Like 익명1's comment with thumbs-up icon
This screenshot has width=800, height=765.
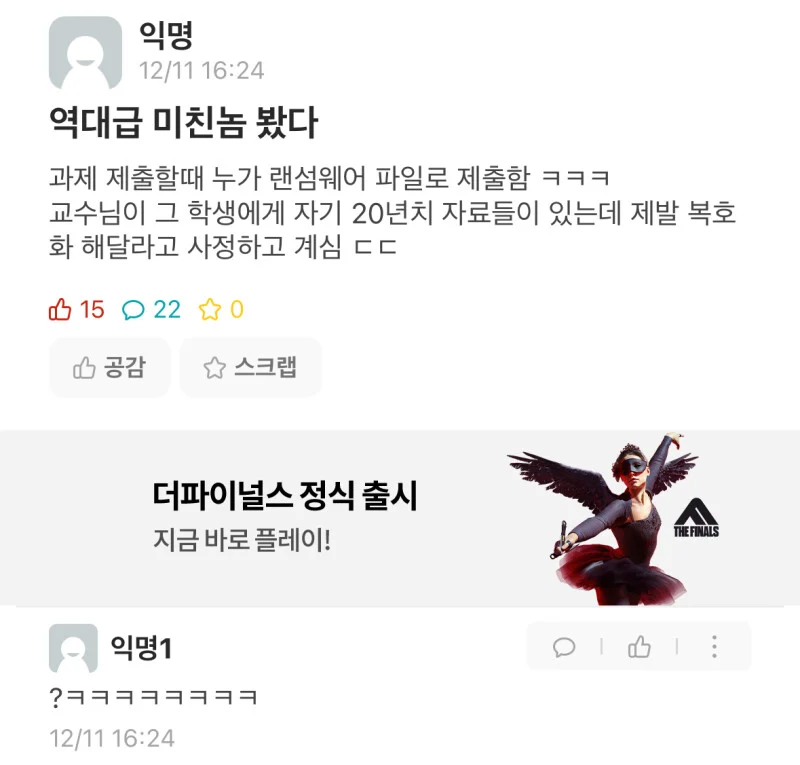coord(639,647)
